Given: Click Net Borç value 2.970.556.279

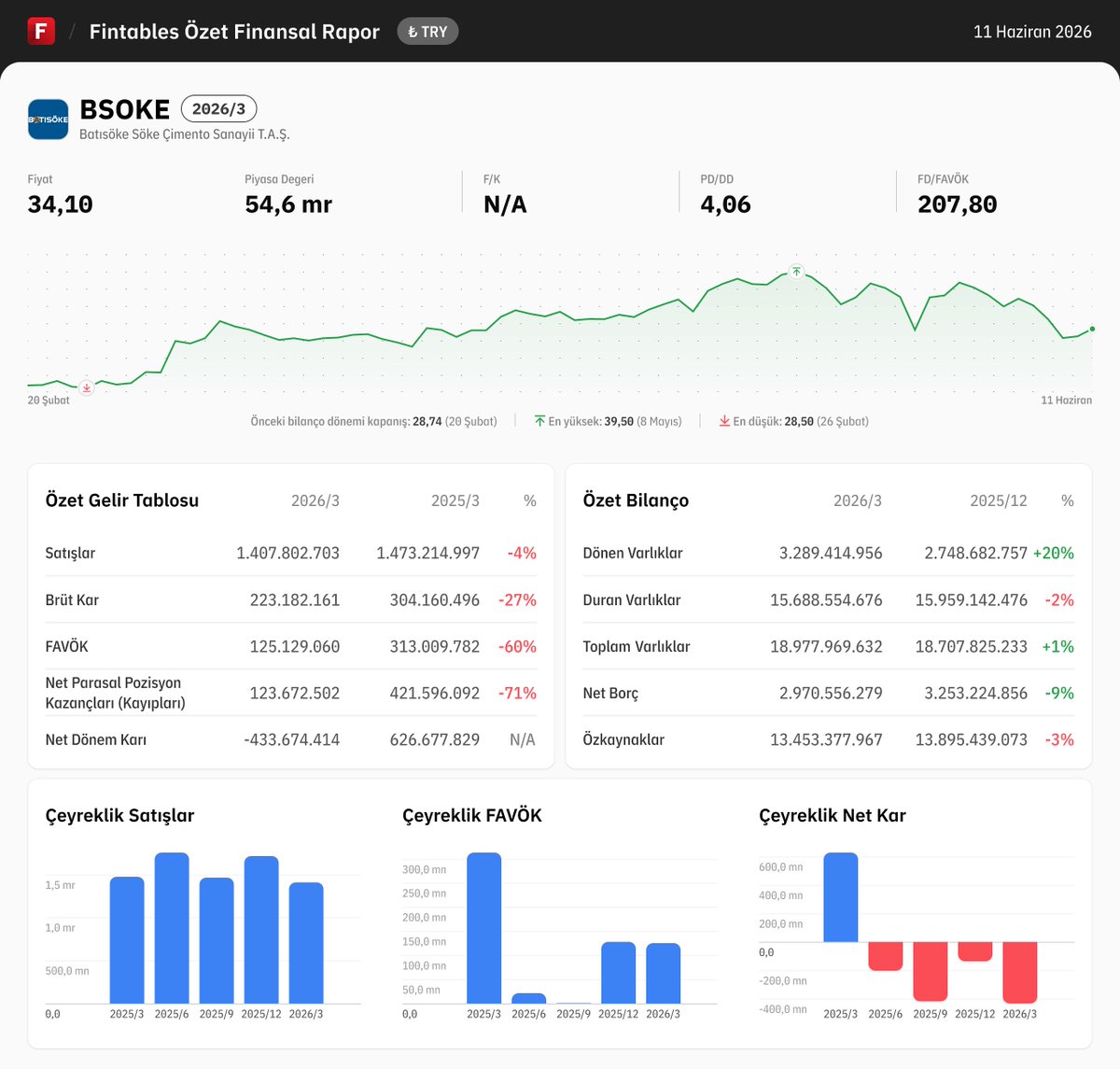Looking at the screenshot, I should [x=831, y=693].
